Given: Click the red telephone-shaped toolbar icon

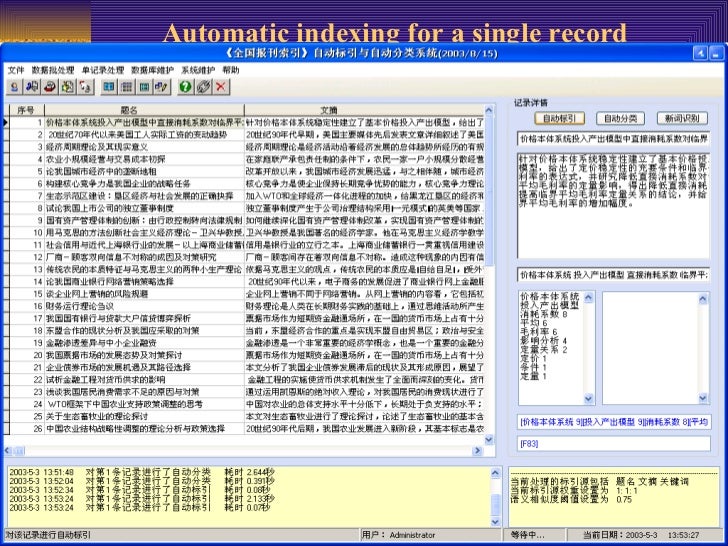Looking at the screenshot, I should [50, 87].
